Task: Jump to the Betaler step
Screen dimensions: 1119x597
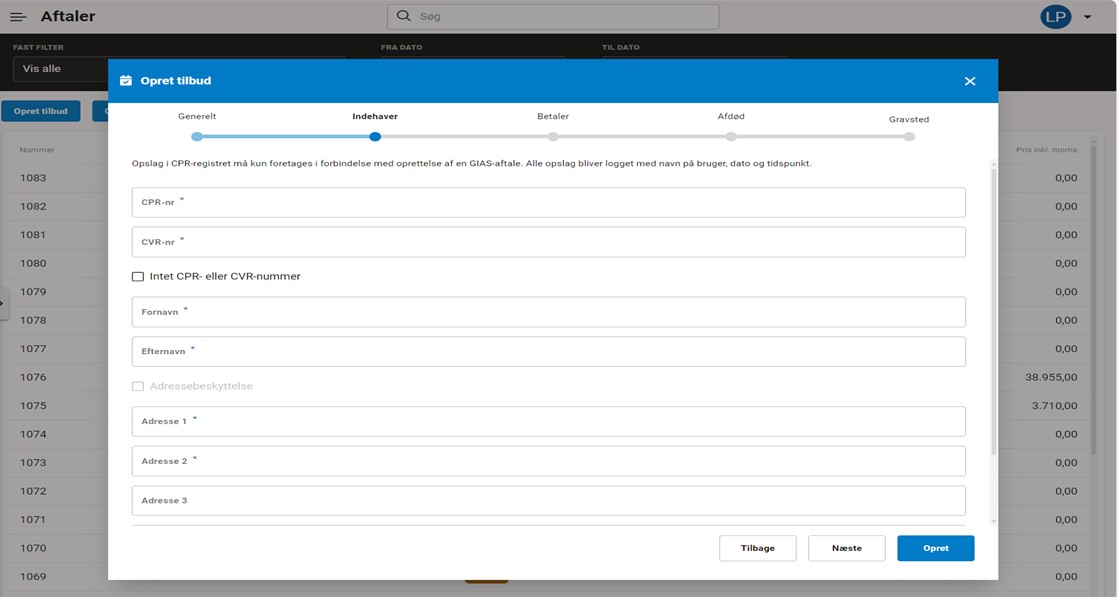Action: (x=553, y=116)
